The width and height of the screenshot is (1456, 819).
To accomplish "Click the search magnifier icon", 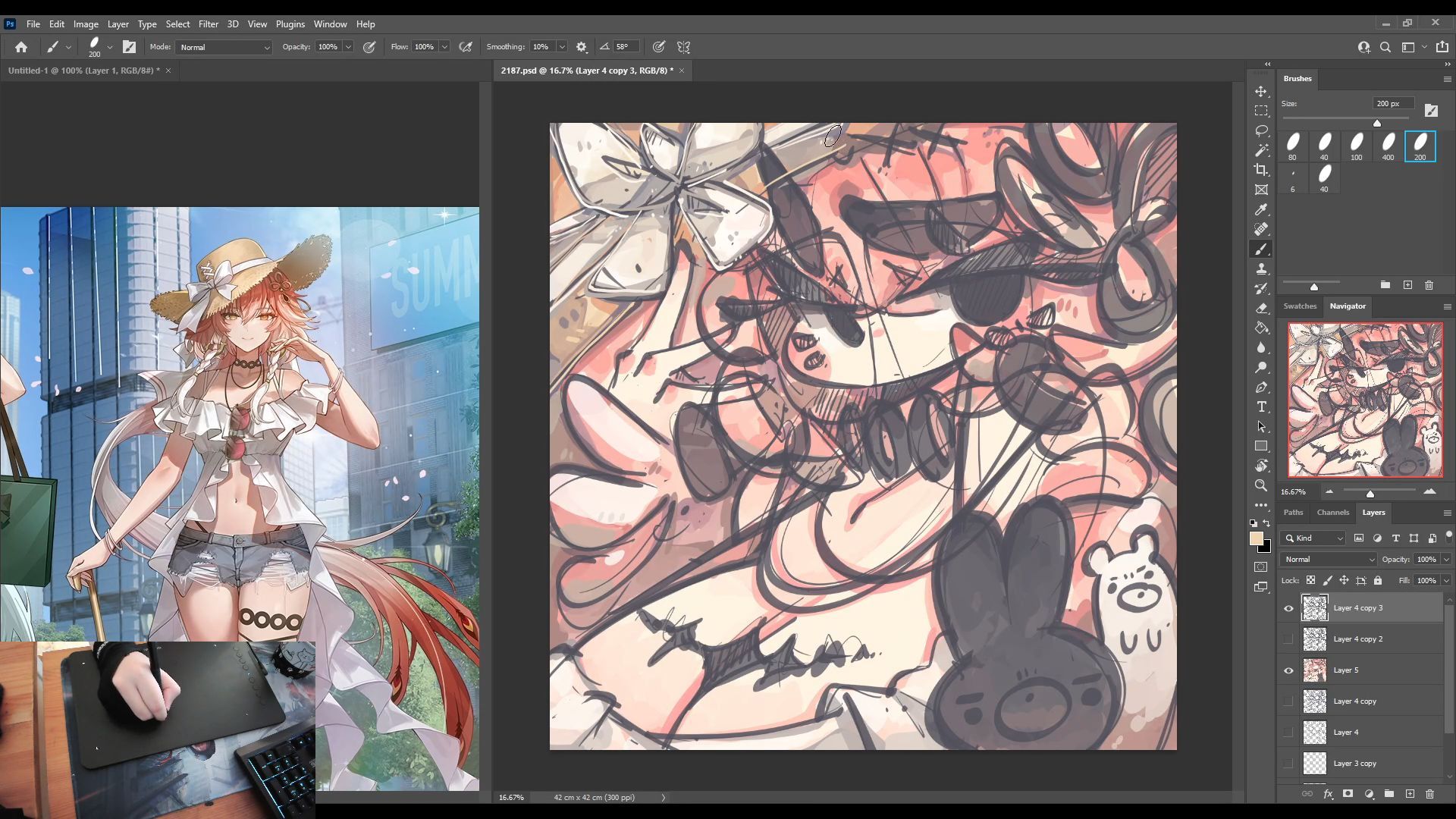I will click(1385, 47).
